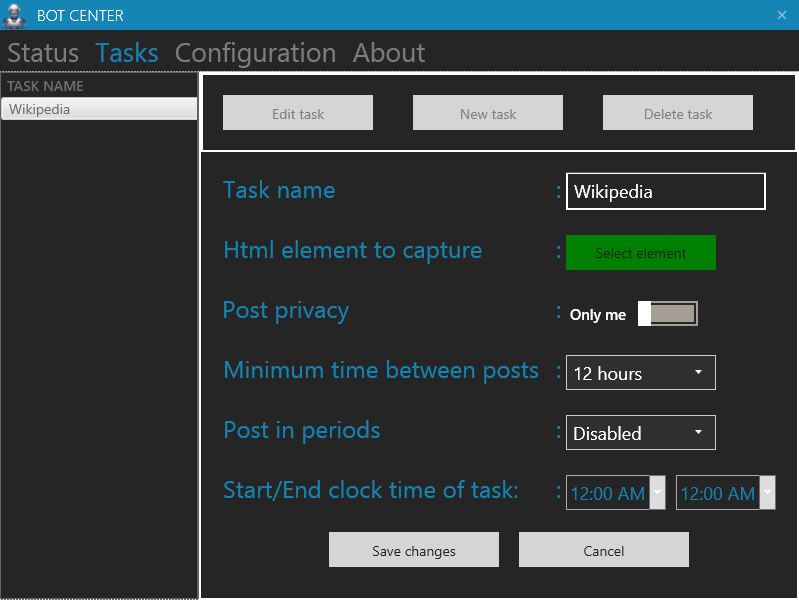Focus the Task name text field
799x600 pixels.
pyautogui.click(x=665, y=191)
